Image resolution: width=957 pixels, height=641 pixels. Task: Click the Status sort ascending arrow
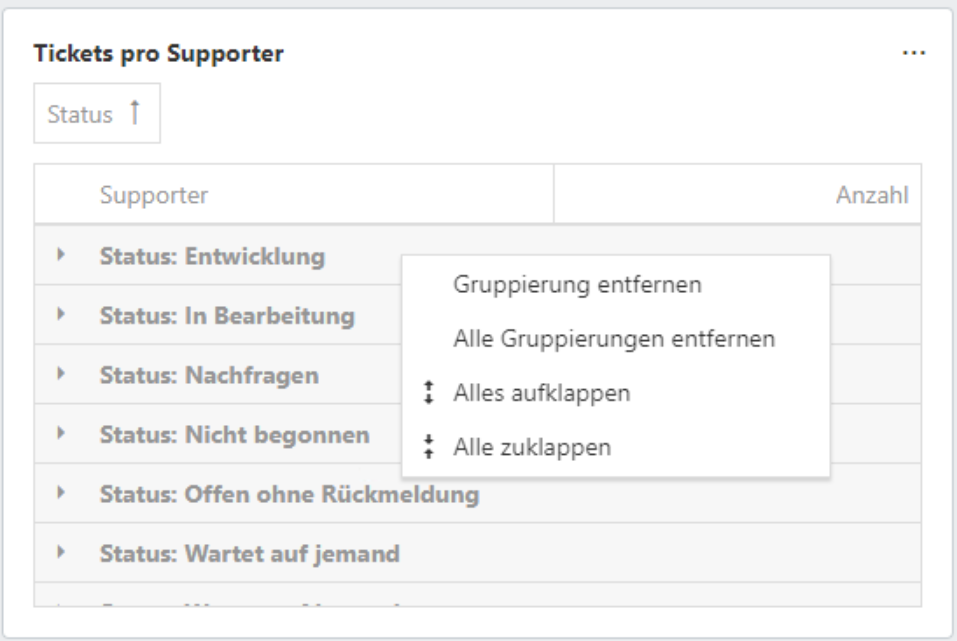pyautogui.click(x=131, y=114)
